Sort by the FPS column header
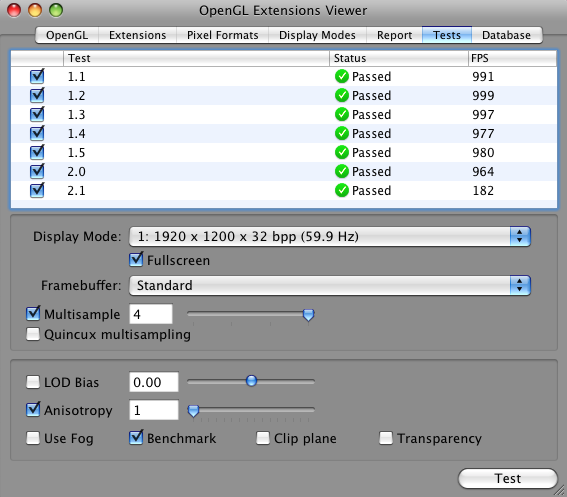The height and width of the screenshot is (497, 567). pyautogui.click(x=512, y=58)
